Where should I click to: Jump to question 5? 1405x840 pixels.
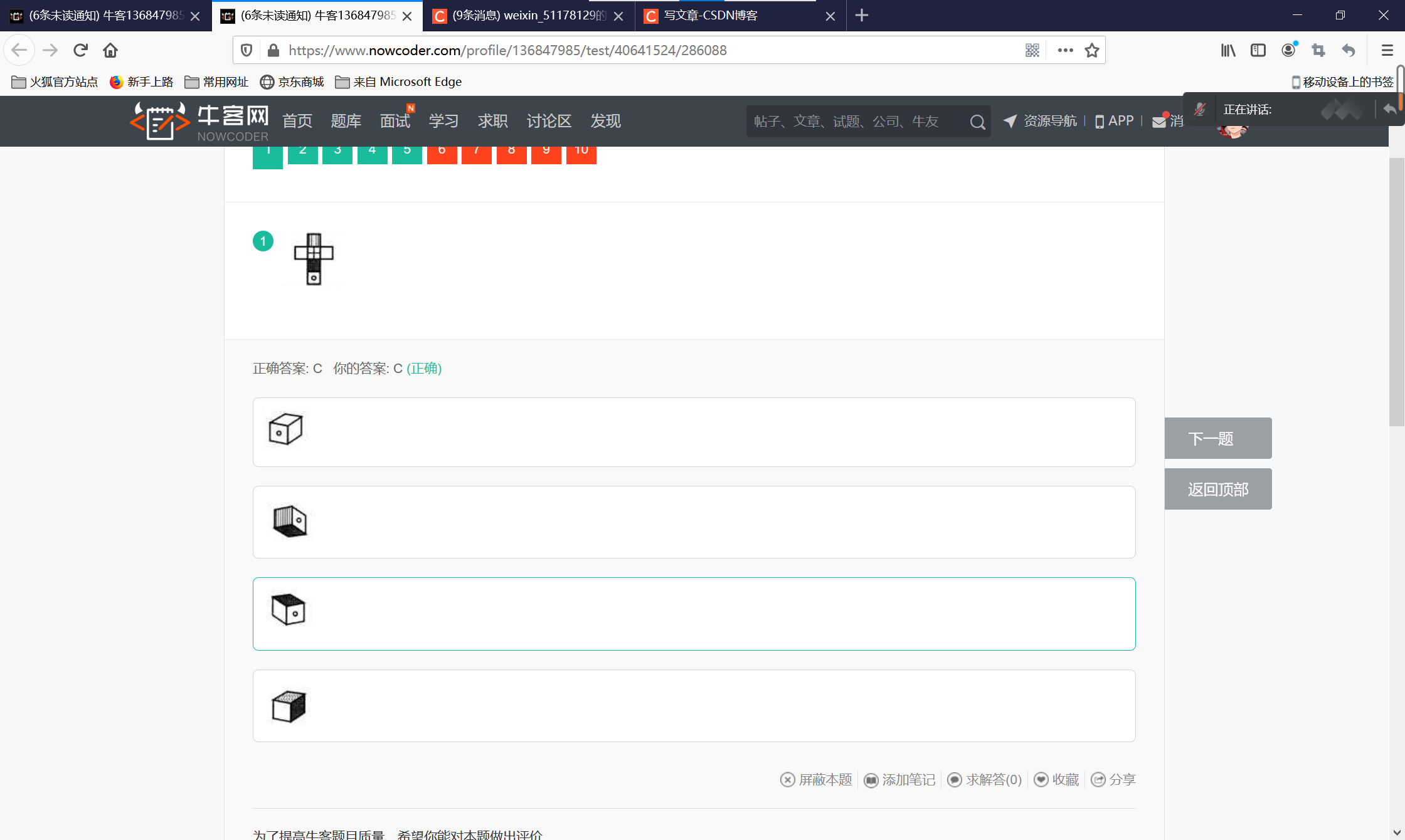(407, 155)
